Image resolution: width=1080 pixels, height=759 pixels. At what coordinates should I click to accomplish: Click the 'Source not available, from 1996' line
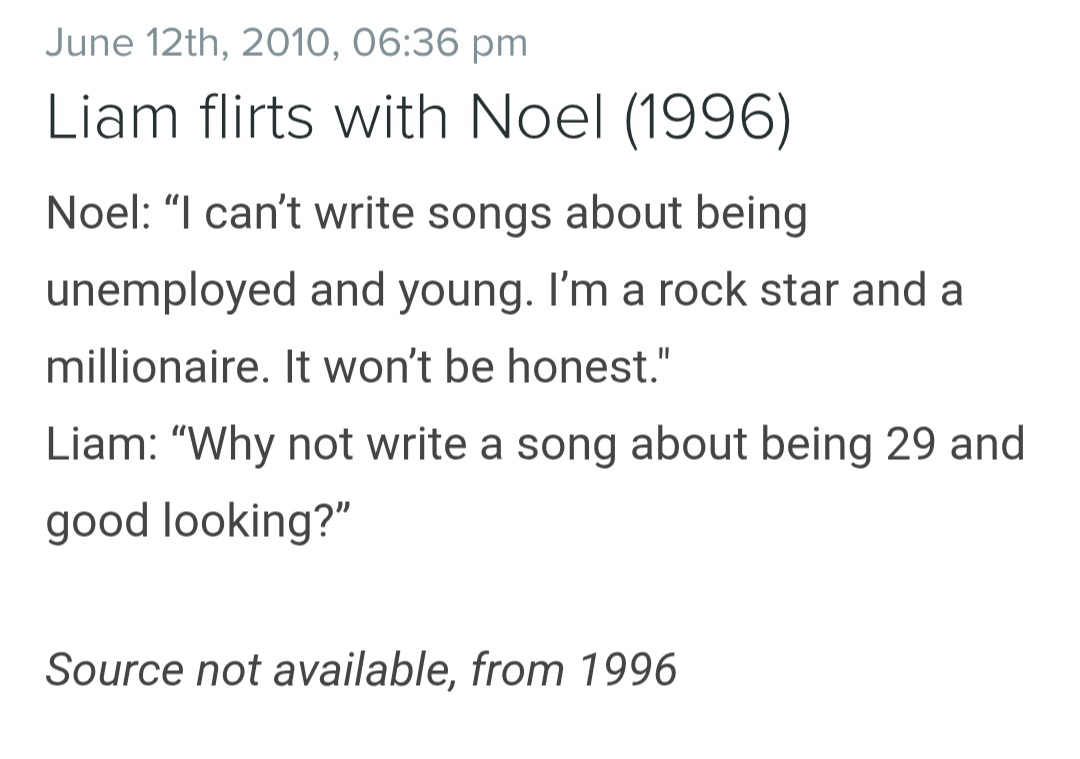click(361, 669)
